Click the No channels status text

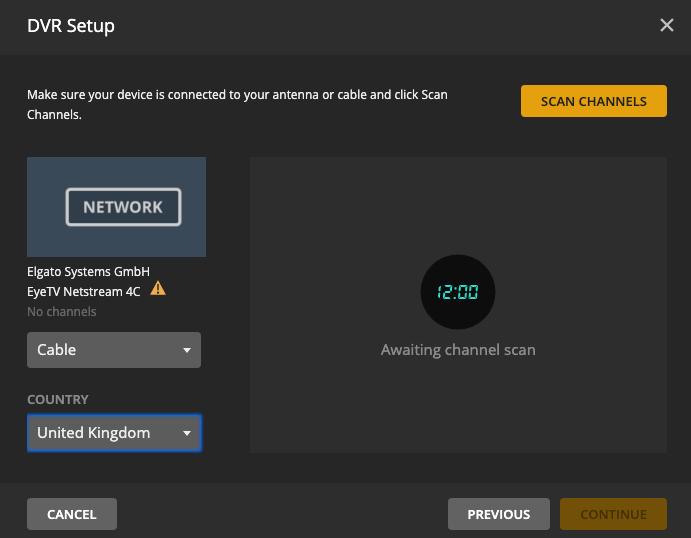pyautogui.click(x=62, y=312)
